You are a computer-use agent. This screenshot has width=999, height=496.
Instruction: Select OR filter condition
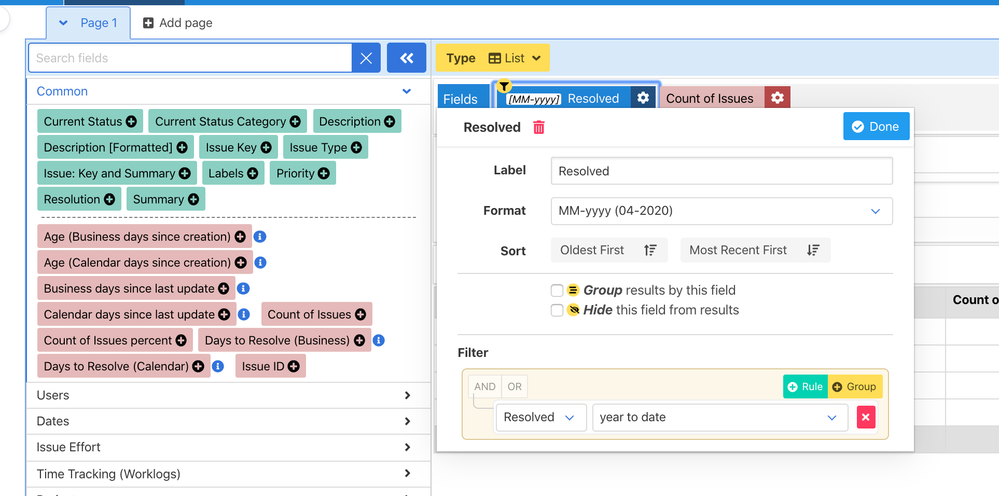tap(515, 386)
